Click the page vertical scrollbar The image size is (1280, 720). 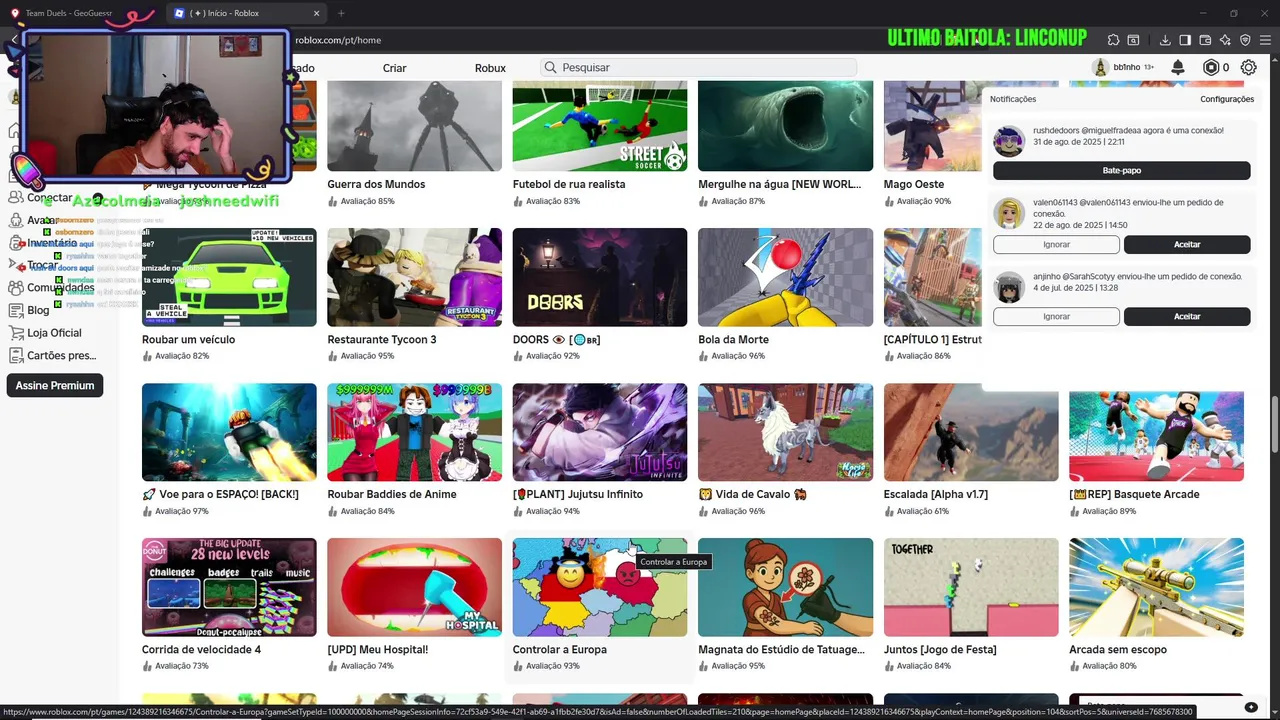(x=1274, y=425)
